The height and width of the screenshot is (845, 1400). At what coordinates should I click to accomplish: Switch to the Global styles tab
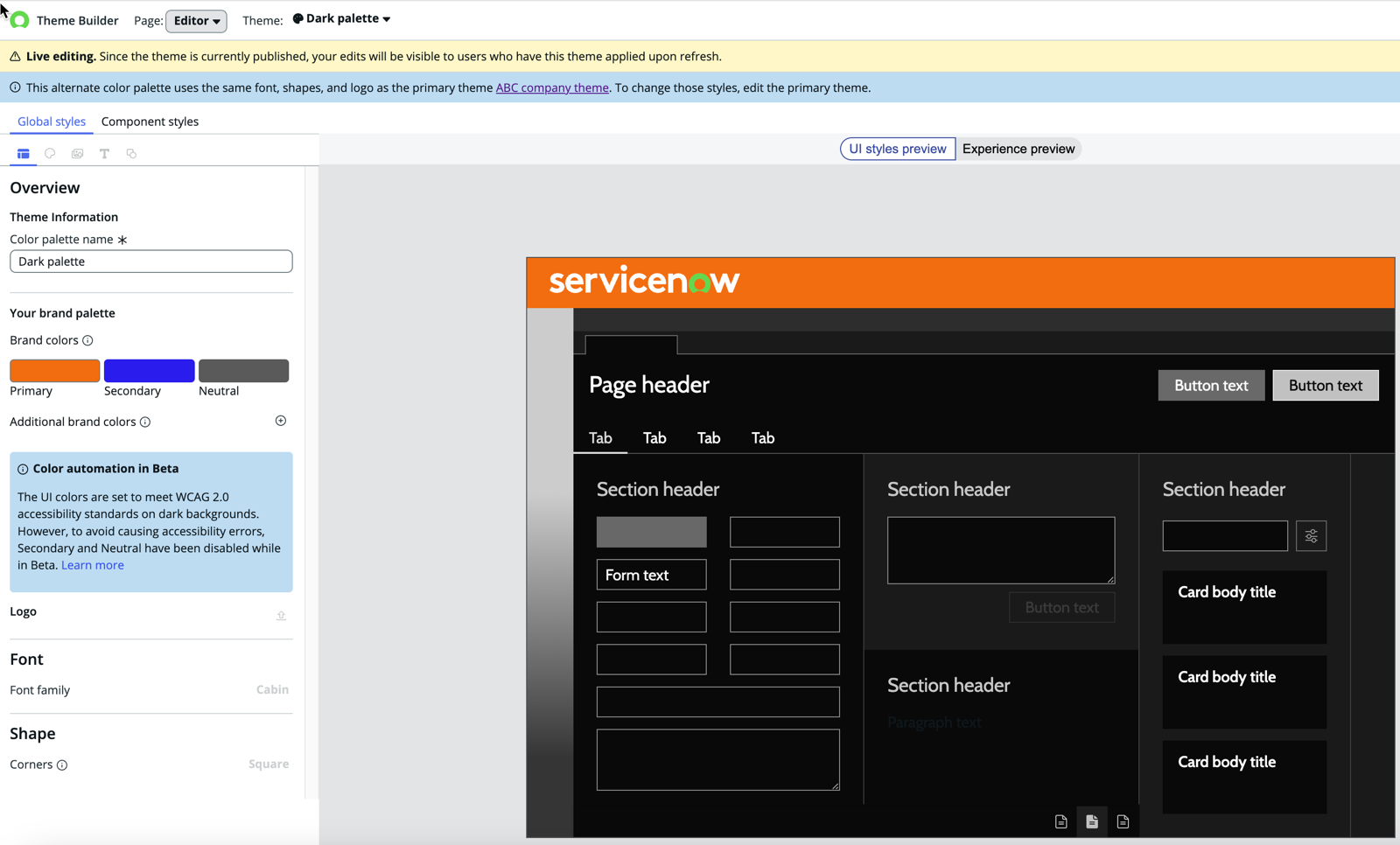point(52,122)
